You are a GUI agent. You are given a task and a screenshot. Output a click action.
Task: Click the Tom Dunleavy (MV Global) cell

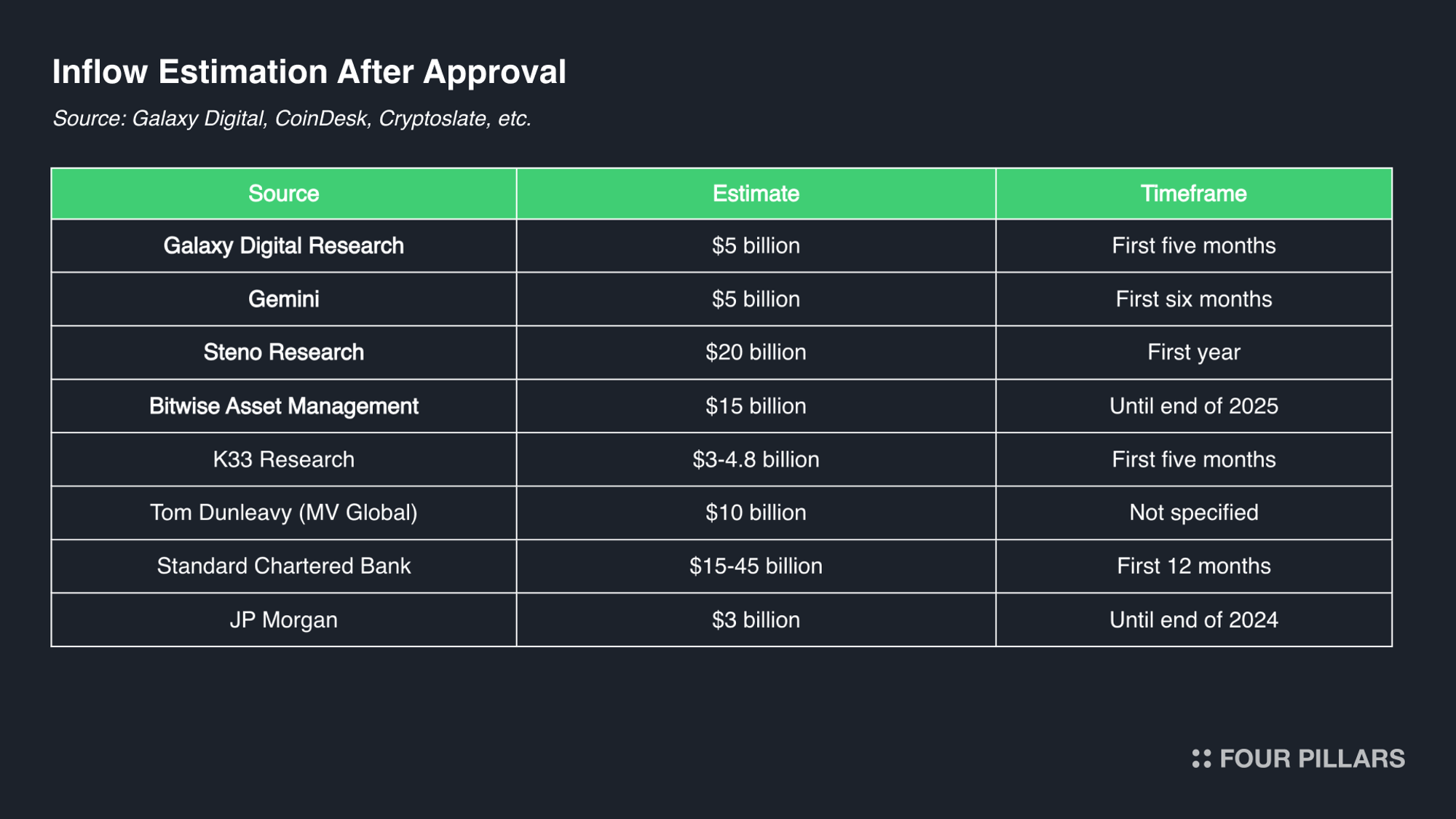(x=283, y=513)
